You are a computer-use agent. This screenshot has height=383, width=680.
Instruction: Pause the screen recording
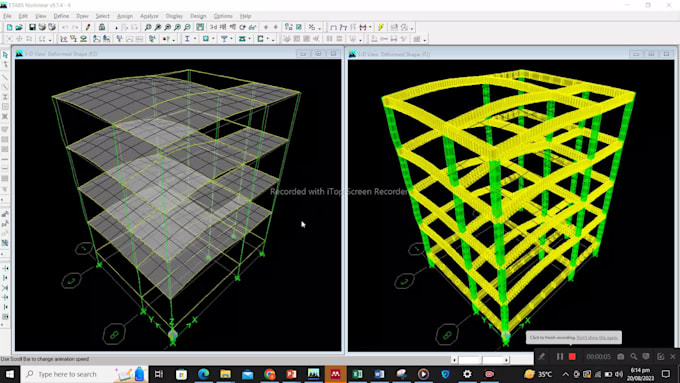point(560,357)
